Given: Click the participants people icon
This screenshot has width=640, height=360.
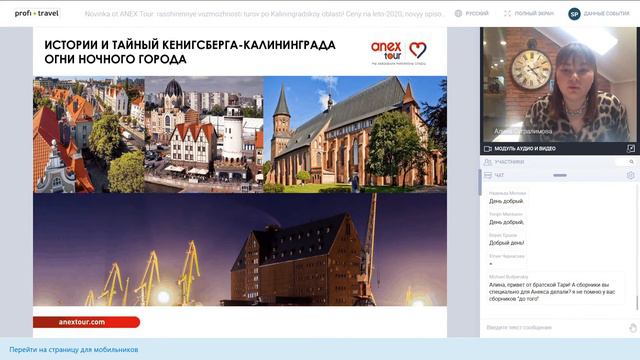Looking at the screenshot, I should pos(487,162).
